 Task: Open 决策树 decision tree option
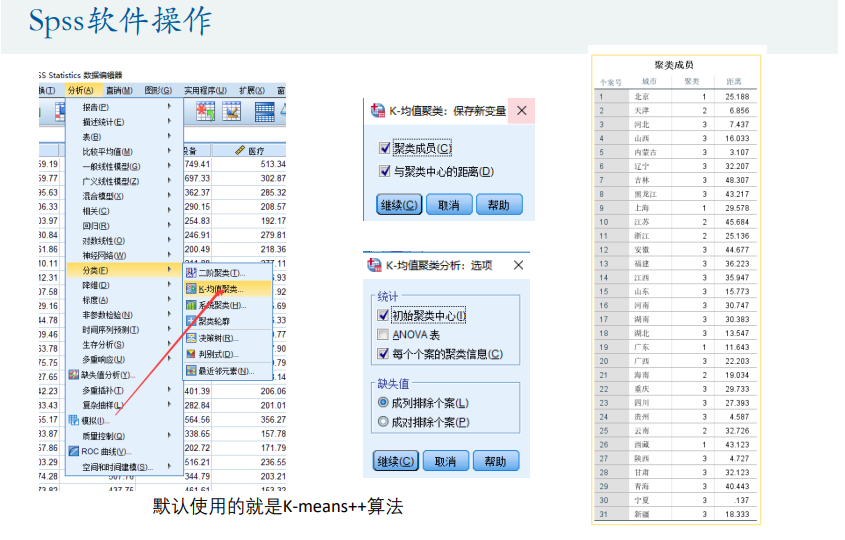click(x=218, y=338)
